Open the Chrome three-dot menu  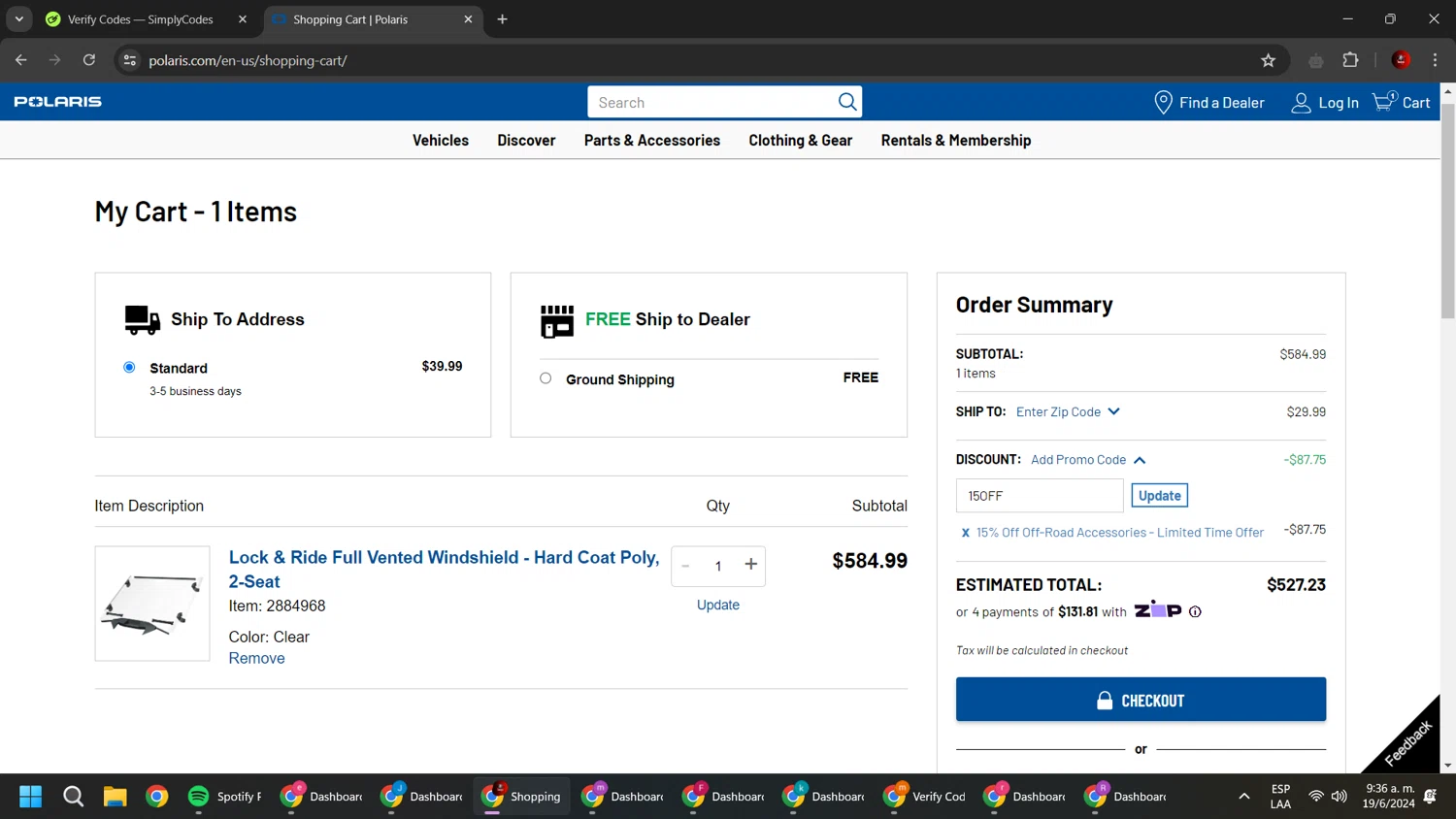(1435, 60)
